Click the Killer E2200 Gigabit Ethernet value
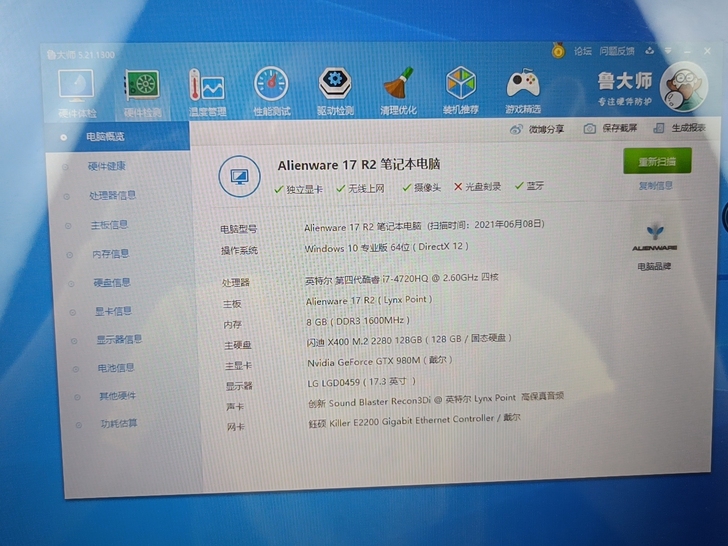 [x=415, y=421]
